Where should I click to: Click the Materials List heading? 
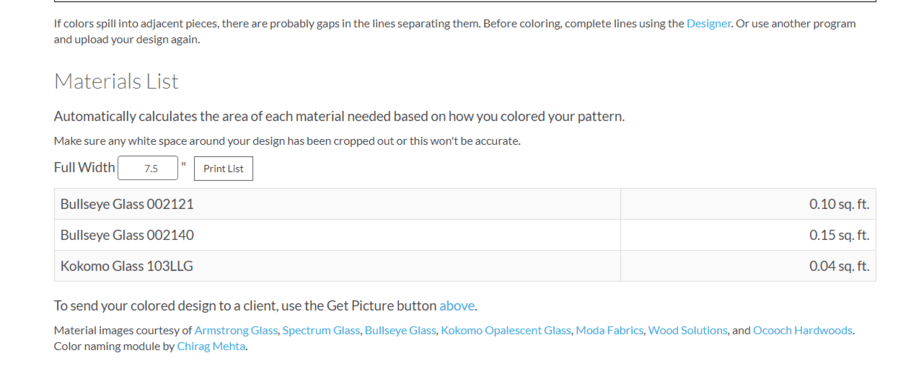(x=116, y=81)
